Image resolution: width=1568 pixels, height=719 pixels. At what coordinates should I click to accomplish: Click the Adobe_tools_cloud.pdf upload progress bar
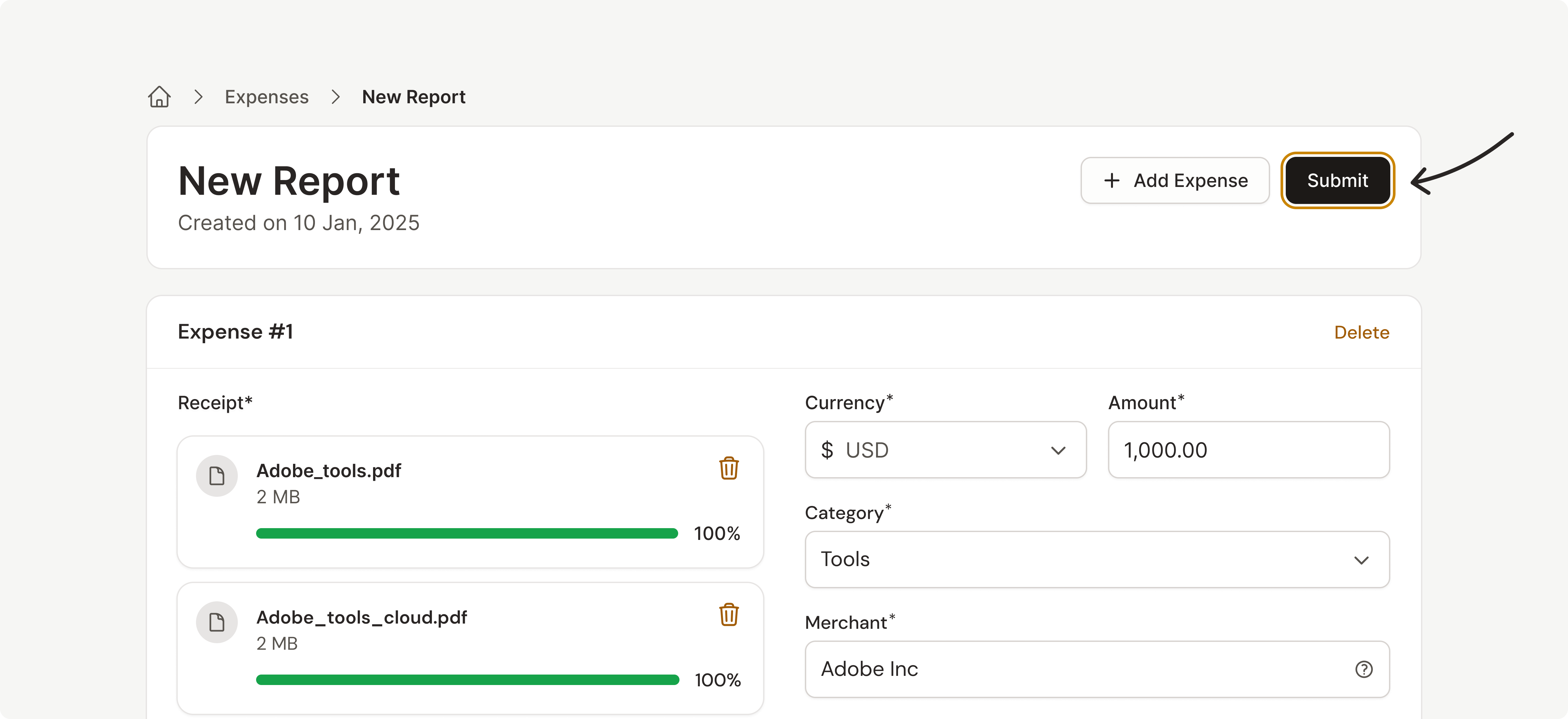tap(467, 679)
